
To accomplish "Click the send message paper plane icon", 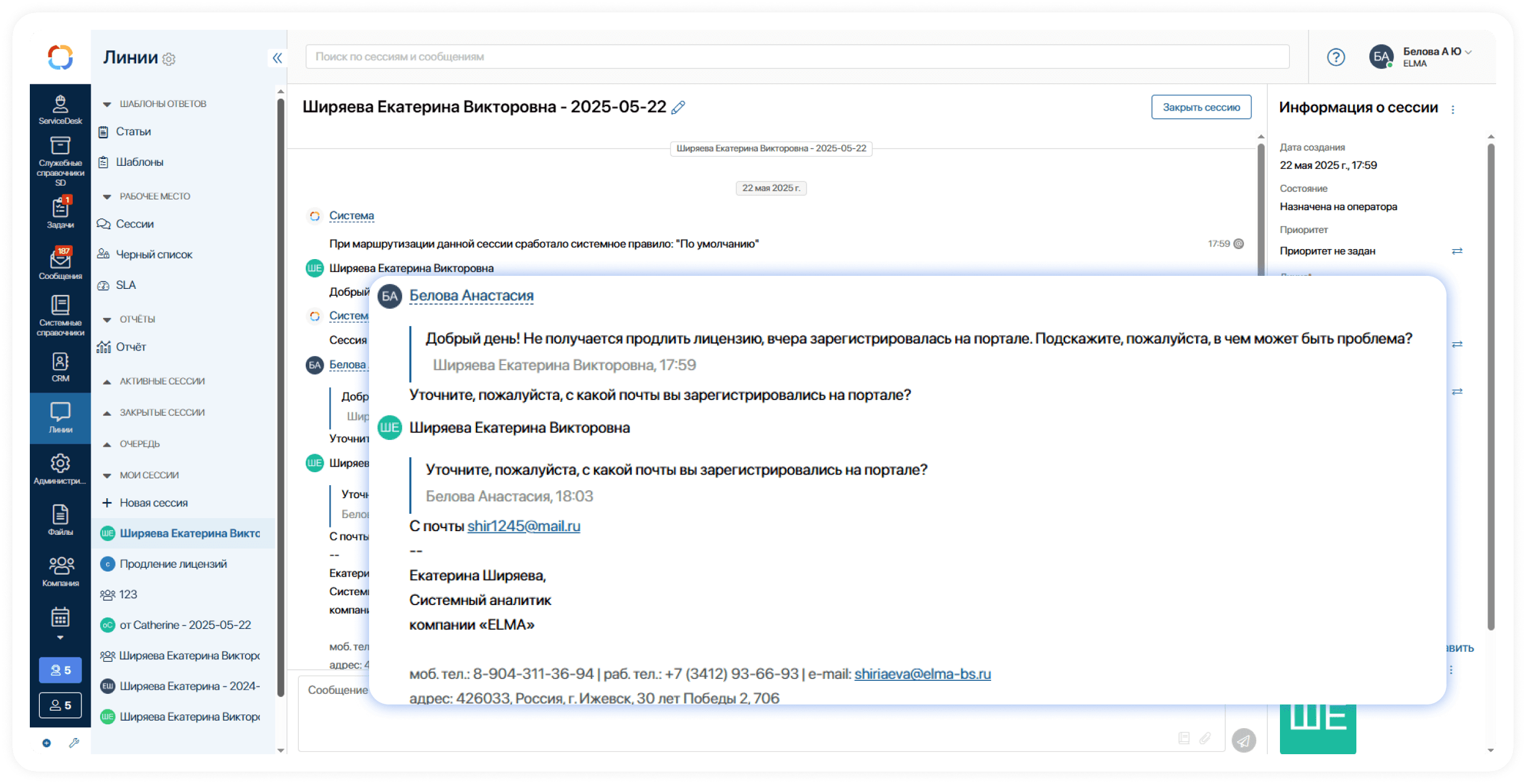I will coord(1243,740).
